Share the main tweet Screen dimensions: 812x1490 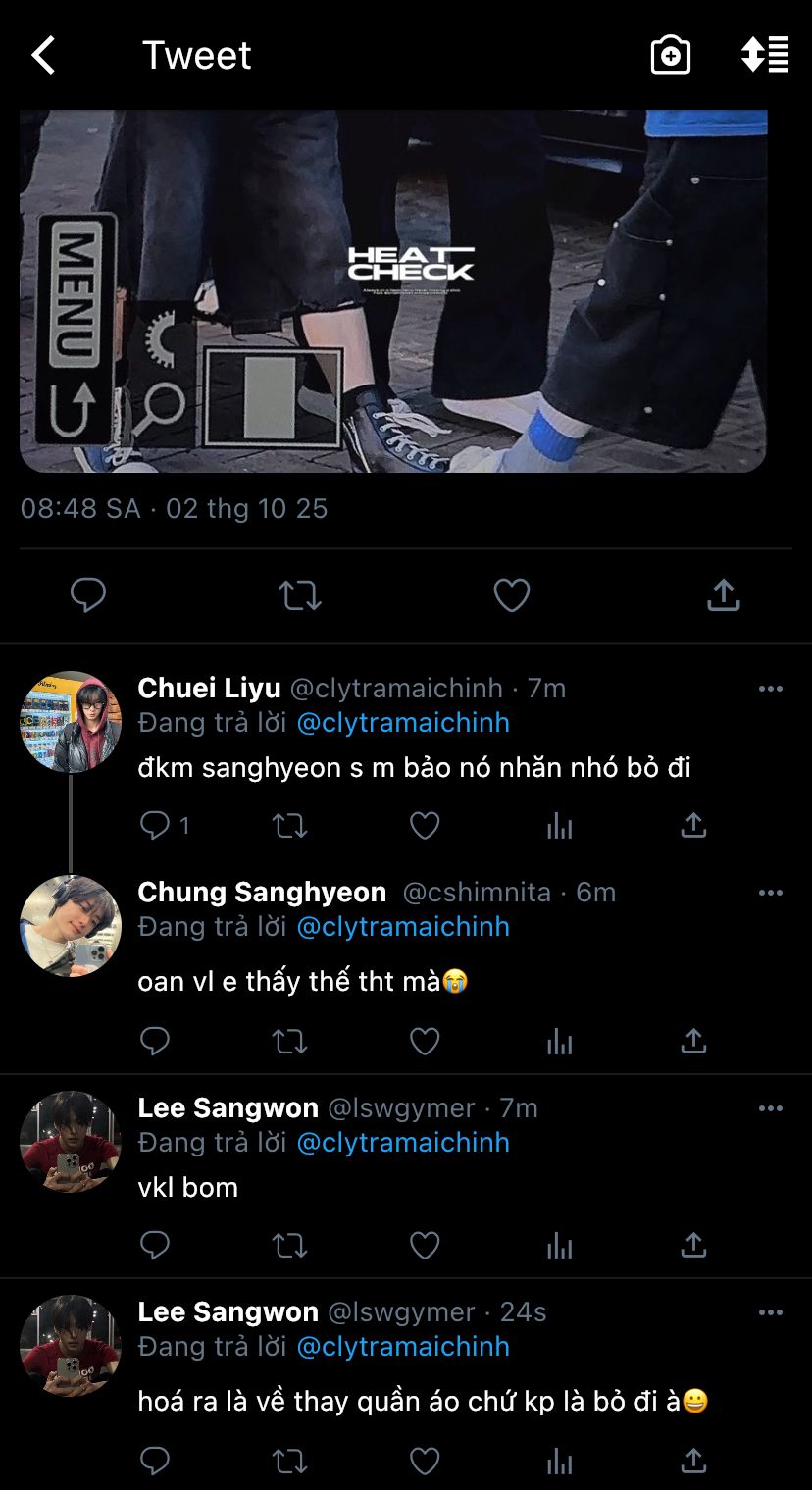723,595
